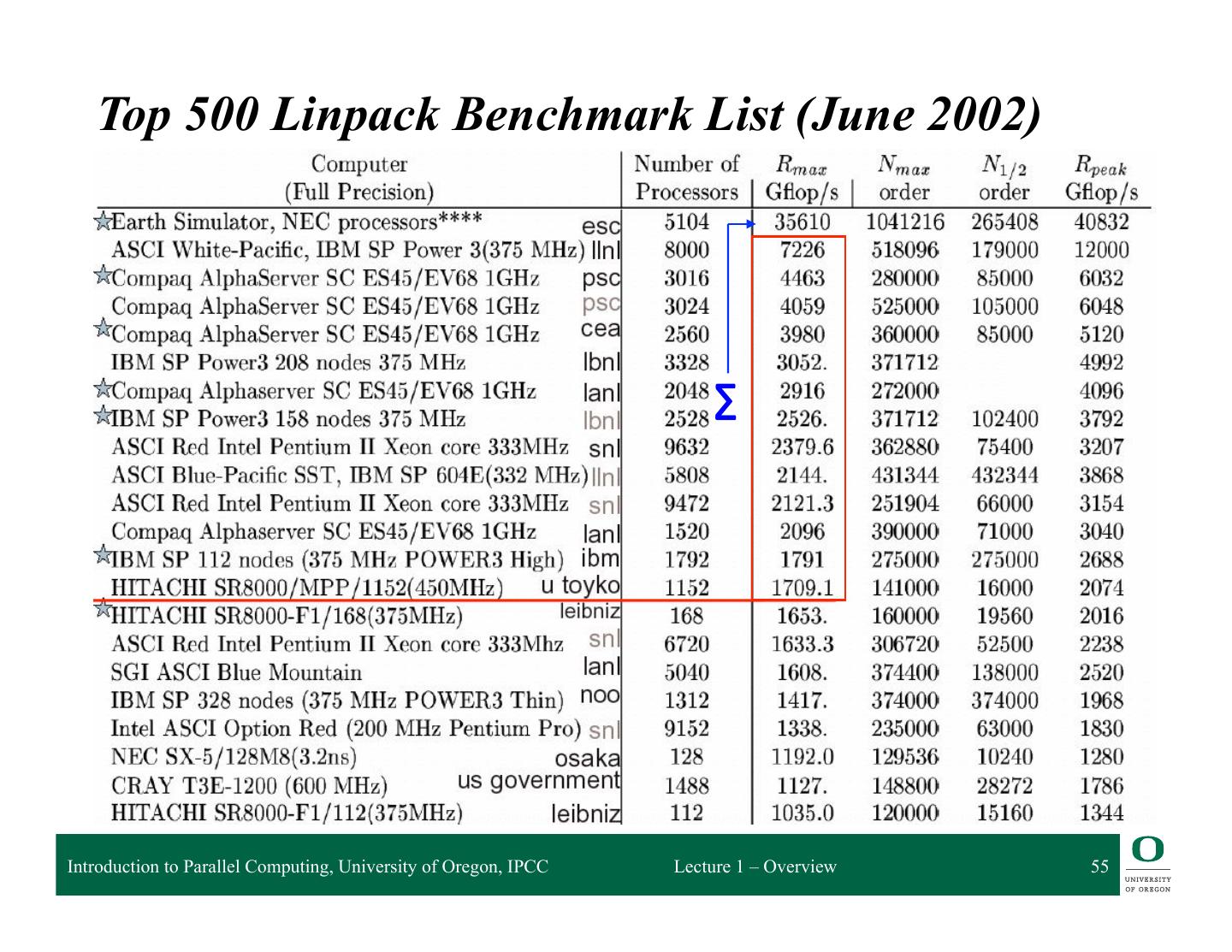Click the University of Oregon logo
The image size is (1232, 952).
pyautogui.click(x=1147, y=865)
